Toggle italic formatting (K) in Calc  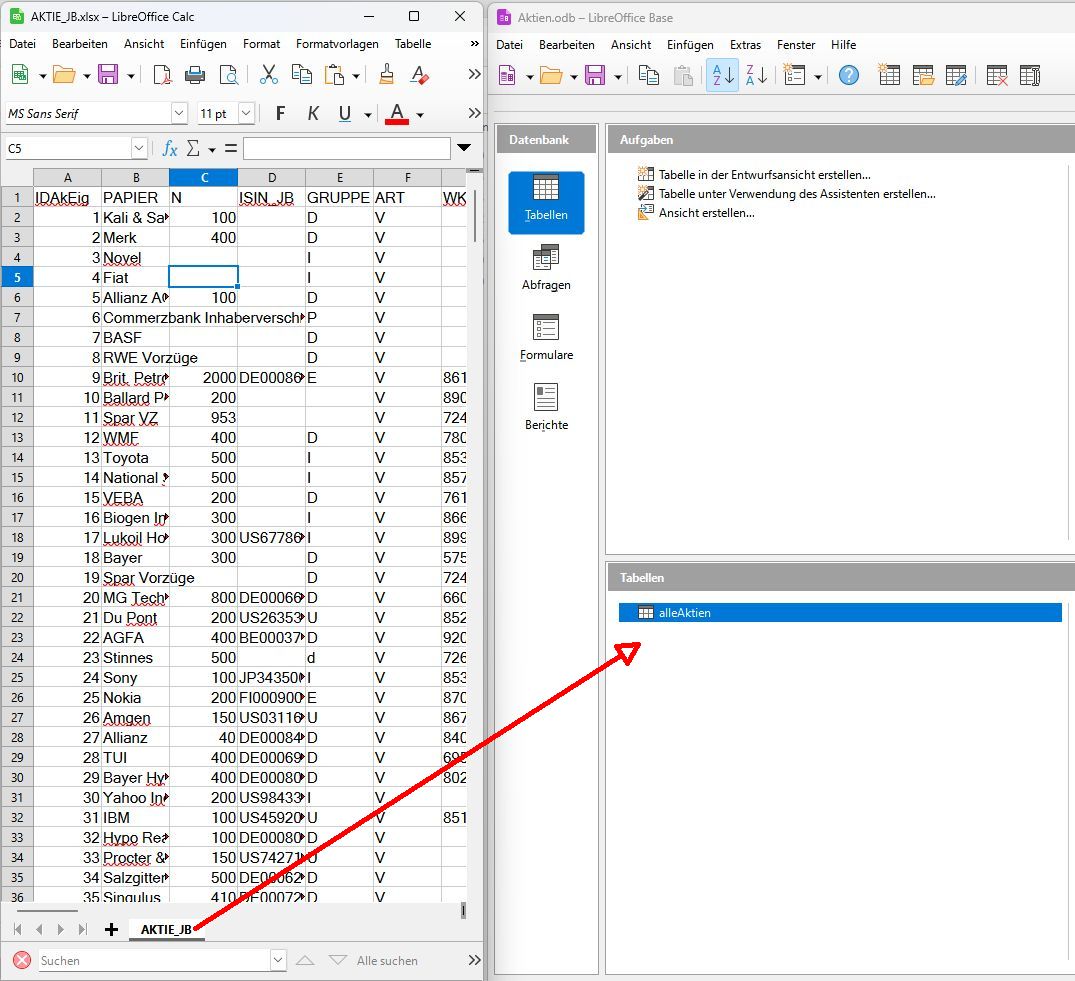313,114
